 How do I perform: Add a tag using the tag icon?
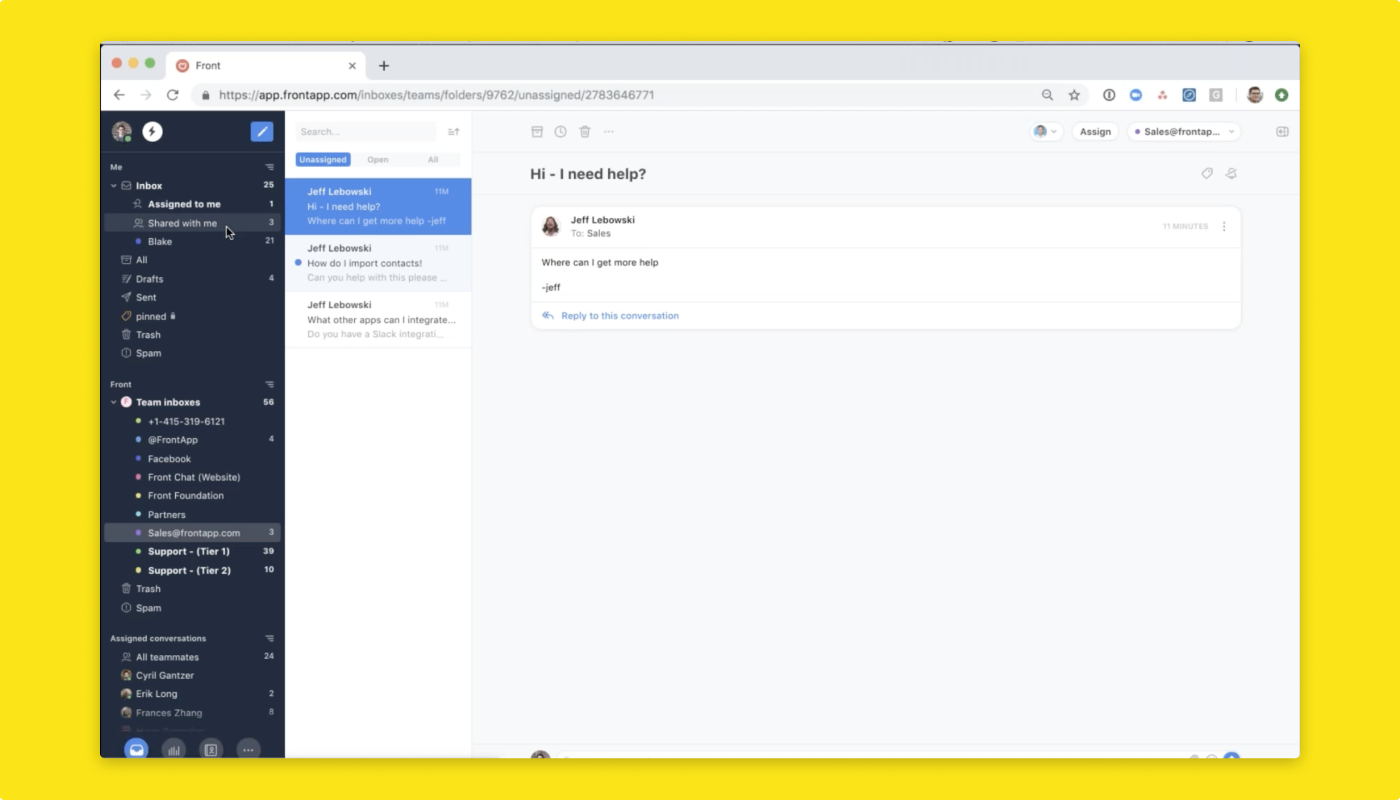[1207, 173]
